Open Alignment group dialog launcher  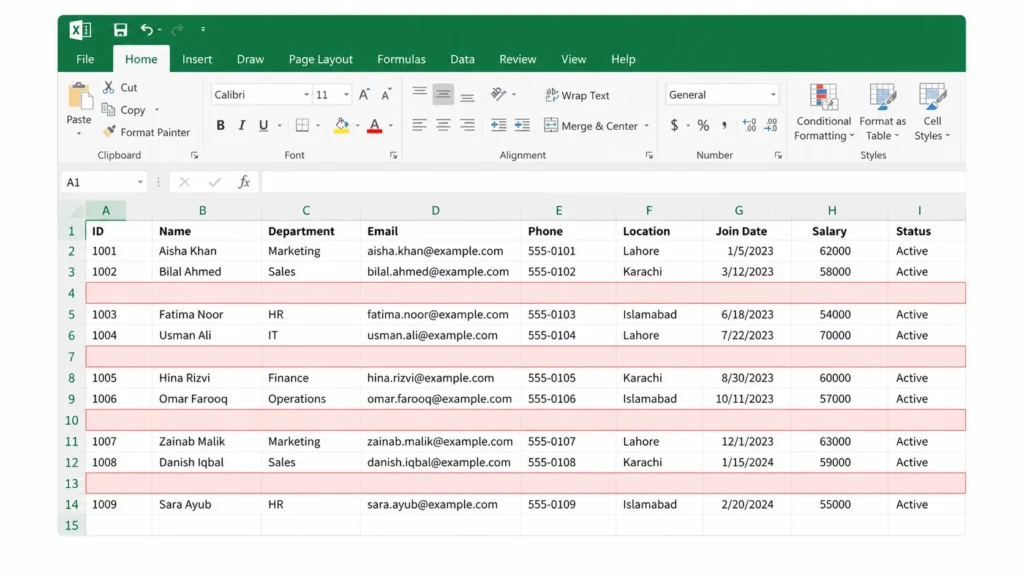point(648,155)
